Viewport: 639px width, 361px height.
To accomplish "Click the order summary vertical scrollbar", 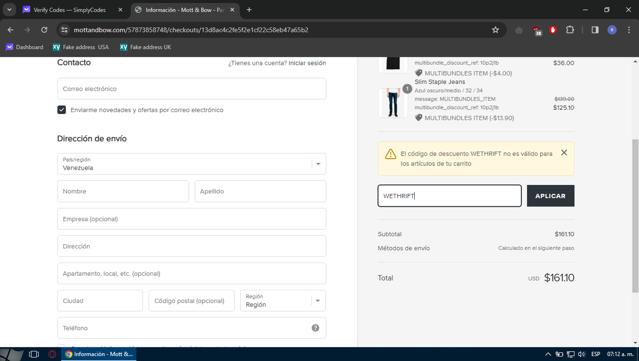I will 635,216.
